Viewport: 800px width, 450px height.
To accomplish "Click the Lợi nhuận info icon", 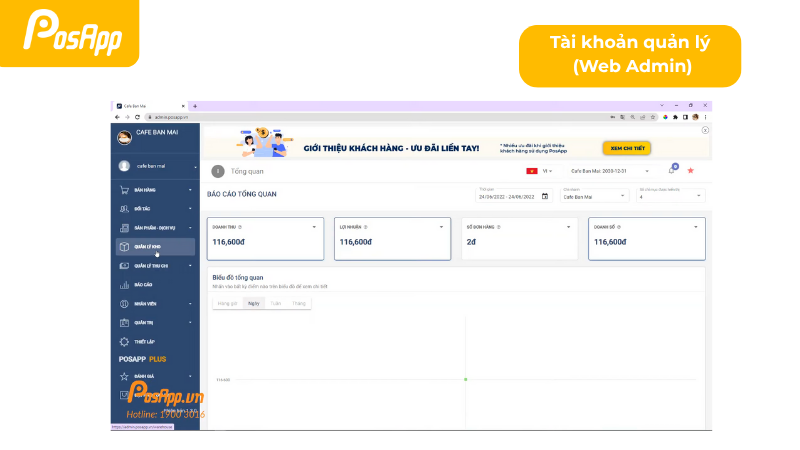I will pos(365,227).
